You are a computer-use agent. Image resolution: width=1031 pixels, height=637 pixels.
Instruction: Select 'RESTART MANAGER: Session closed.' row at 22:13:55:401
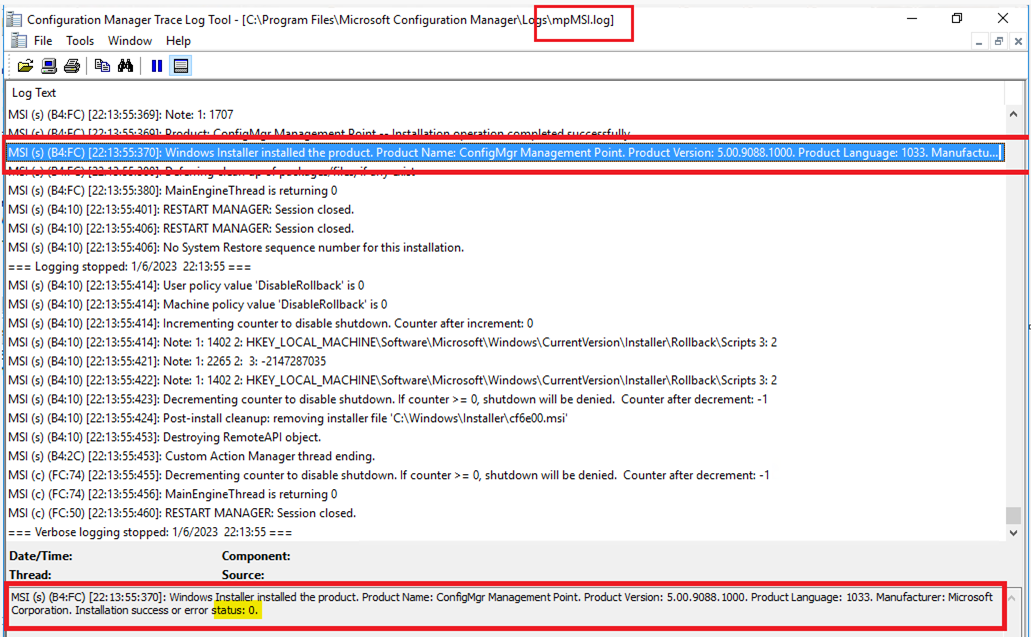pyautogui.click(x=506, y=210)
